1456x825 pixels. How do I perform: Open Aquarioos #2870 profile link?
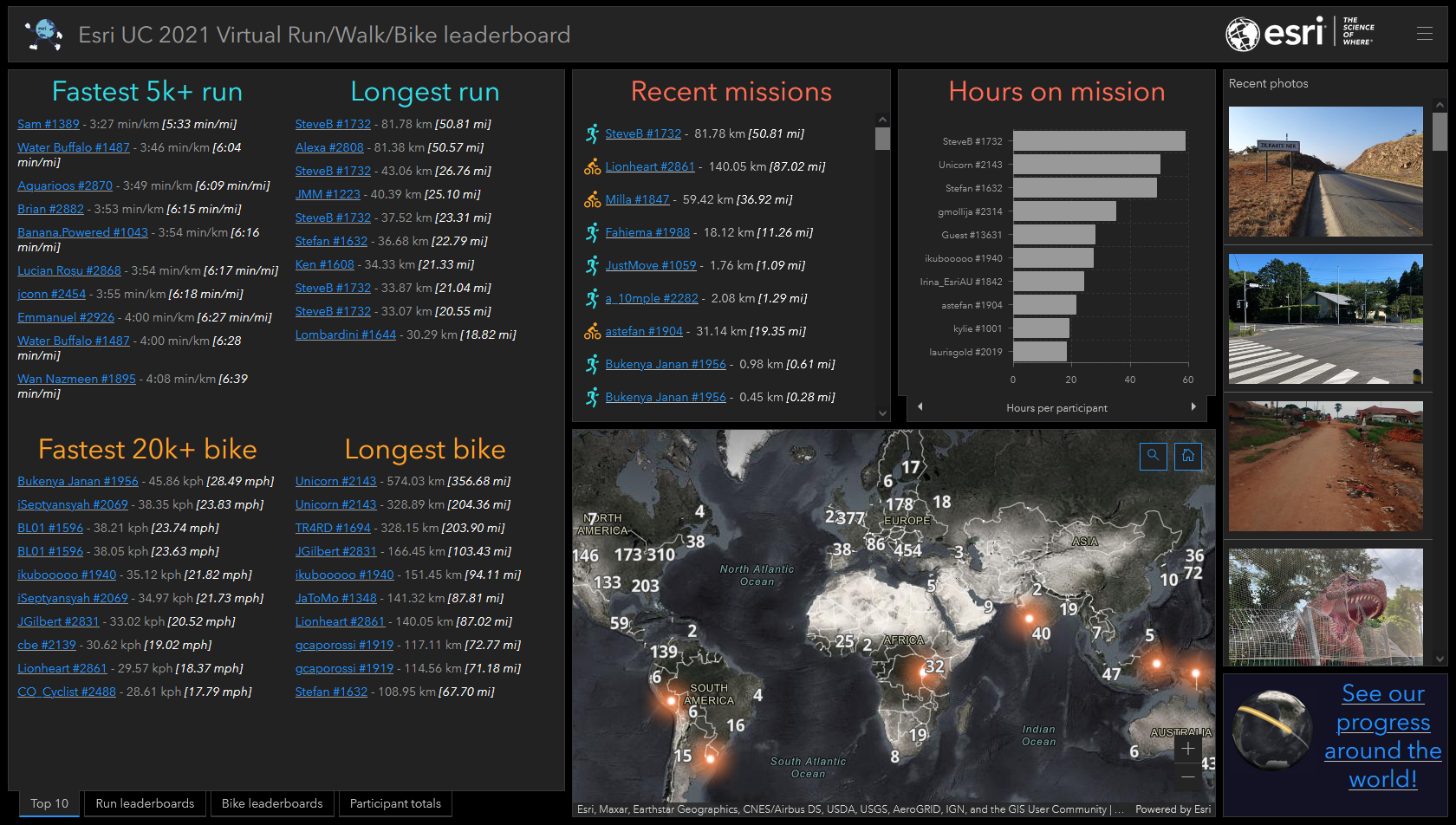point(65,185)
